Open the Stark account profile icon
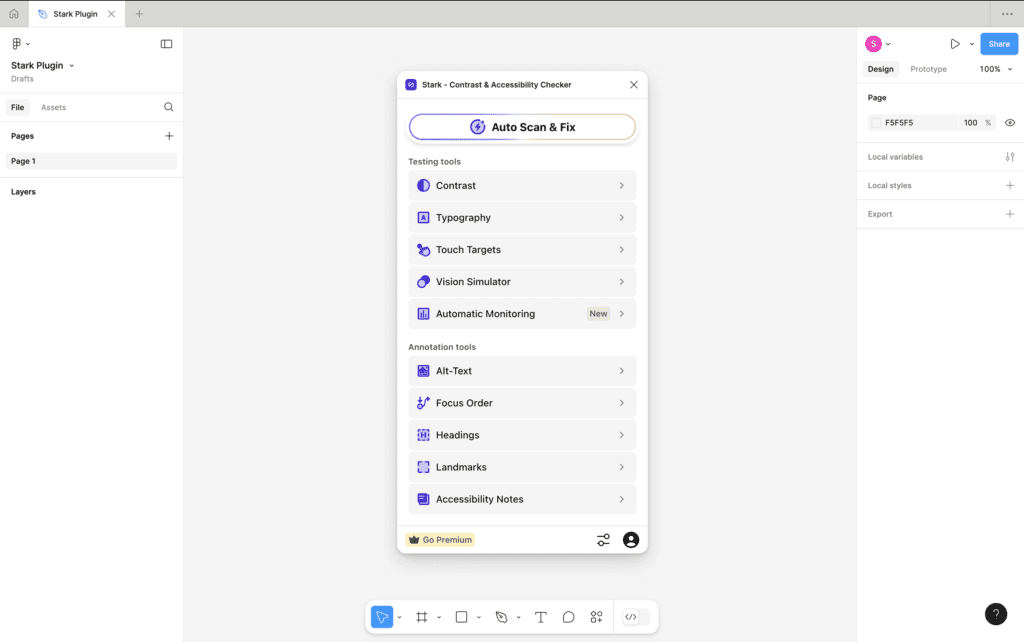This screenshot has height=642, width=1024. pos(631,540)
